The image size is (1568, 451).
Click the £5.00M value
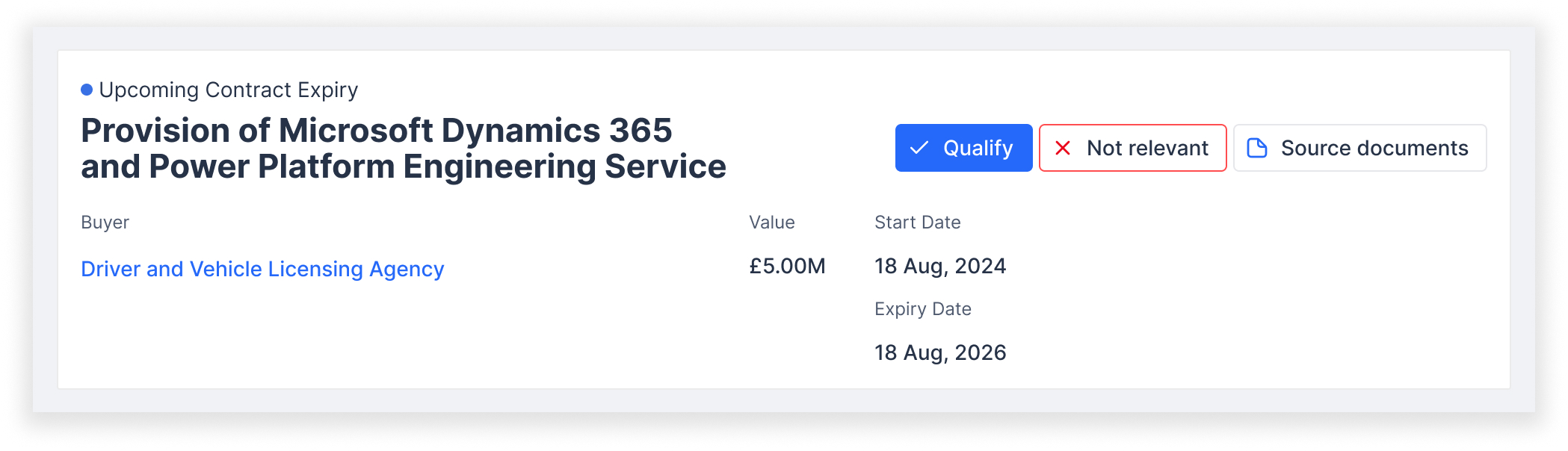pyautogui.click(x=787, y=266)
